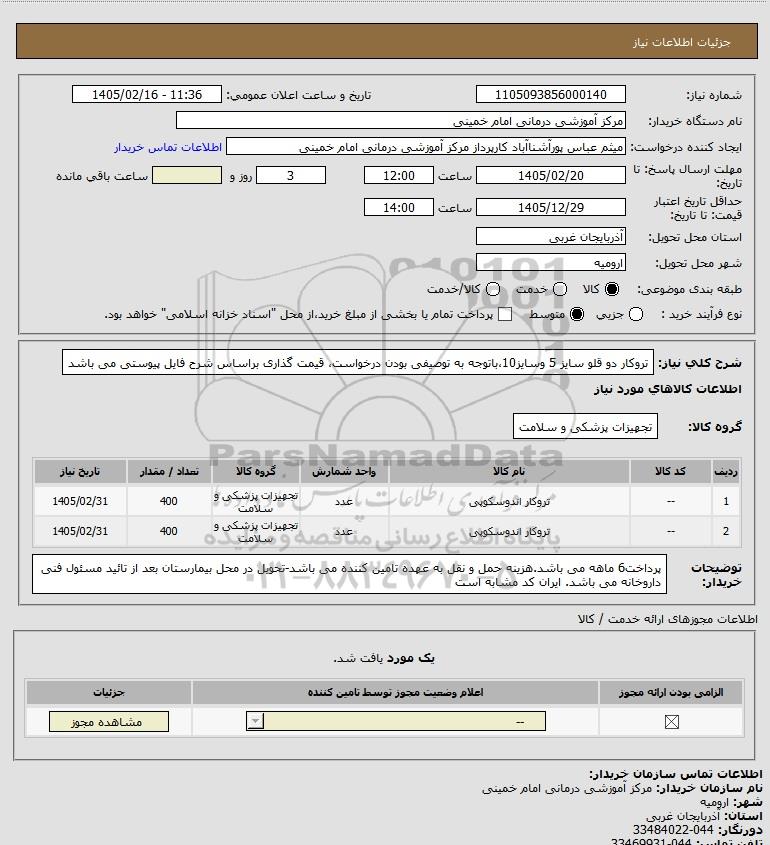Viewport: 770px width, 845px height.
Task: Click the response deadline date 1405/02/20 field
Action: [x=551, y=175]
